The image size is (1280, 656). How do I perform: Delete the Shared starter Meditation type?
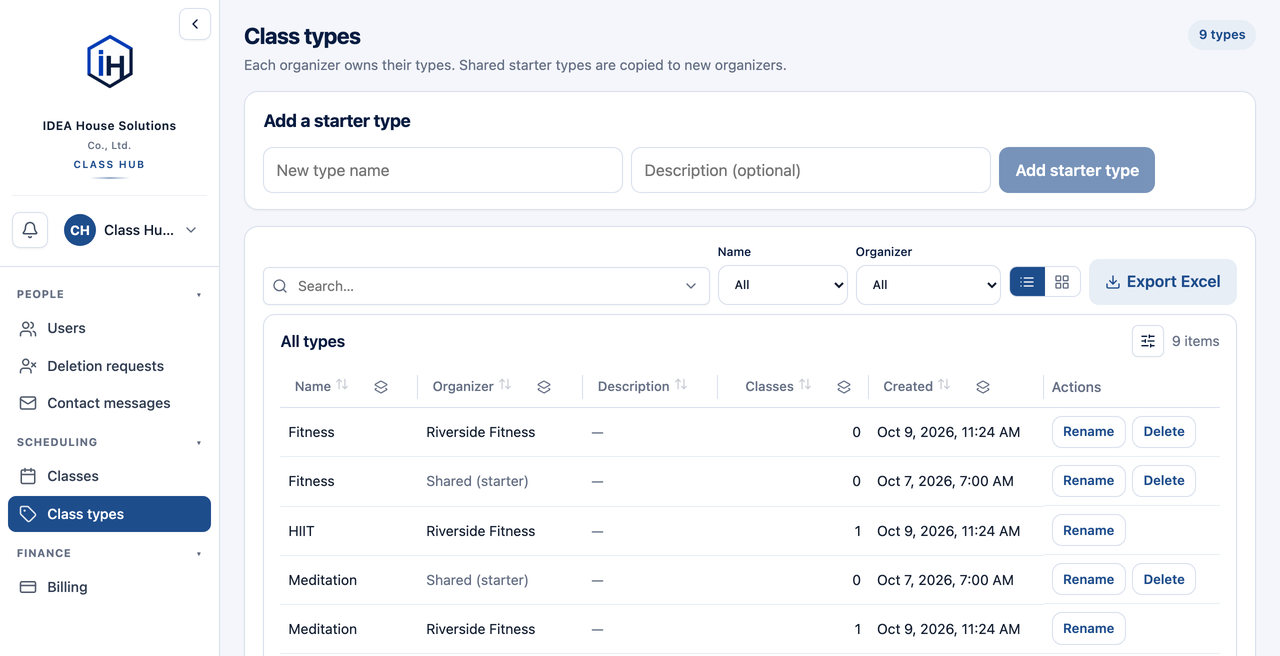tap(1164, 579)
